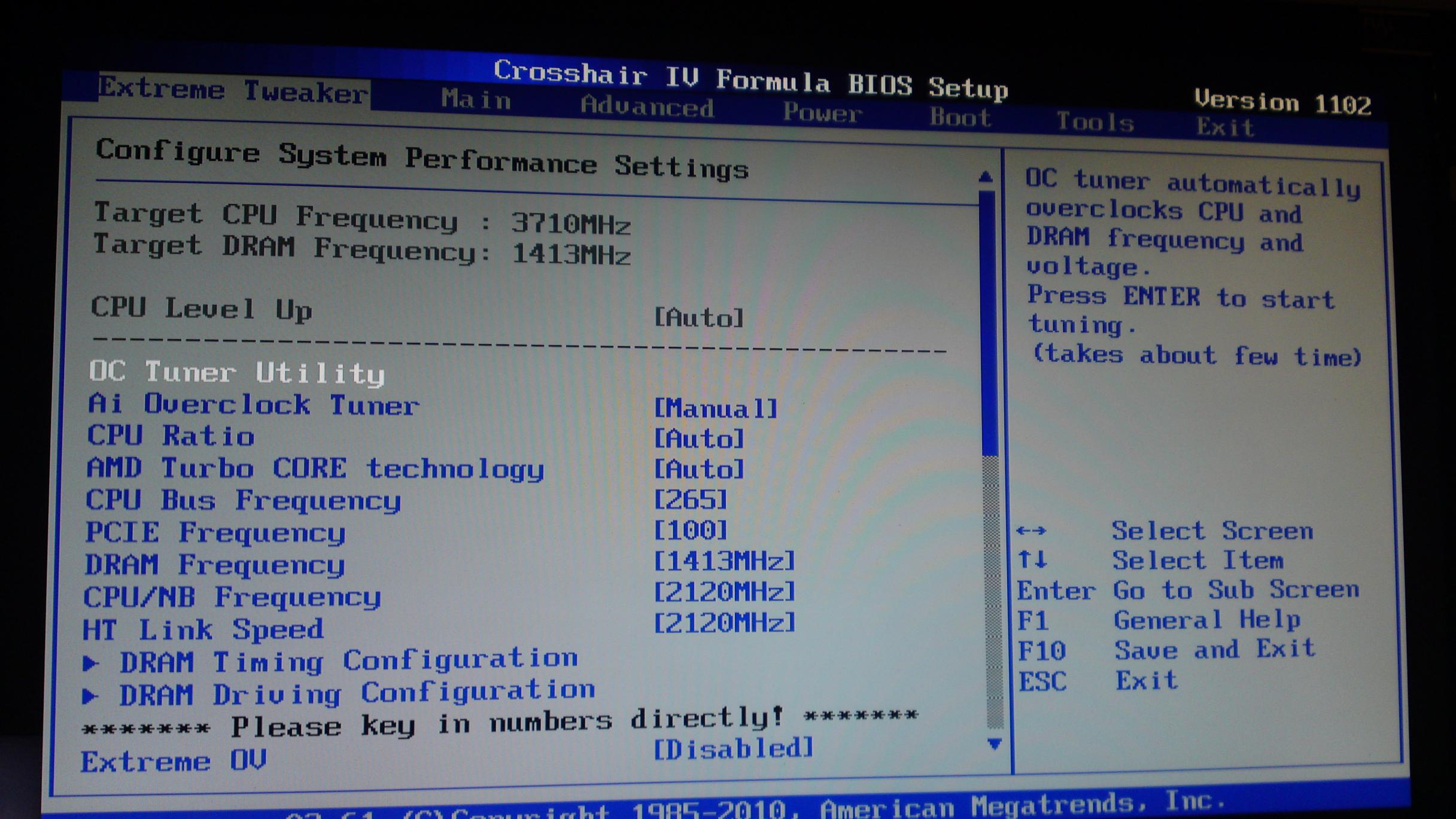Click the scrollbar up arrow
Viewport: 1456px width, 819px height.
986,177
